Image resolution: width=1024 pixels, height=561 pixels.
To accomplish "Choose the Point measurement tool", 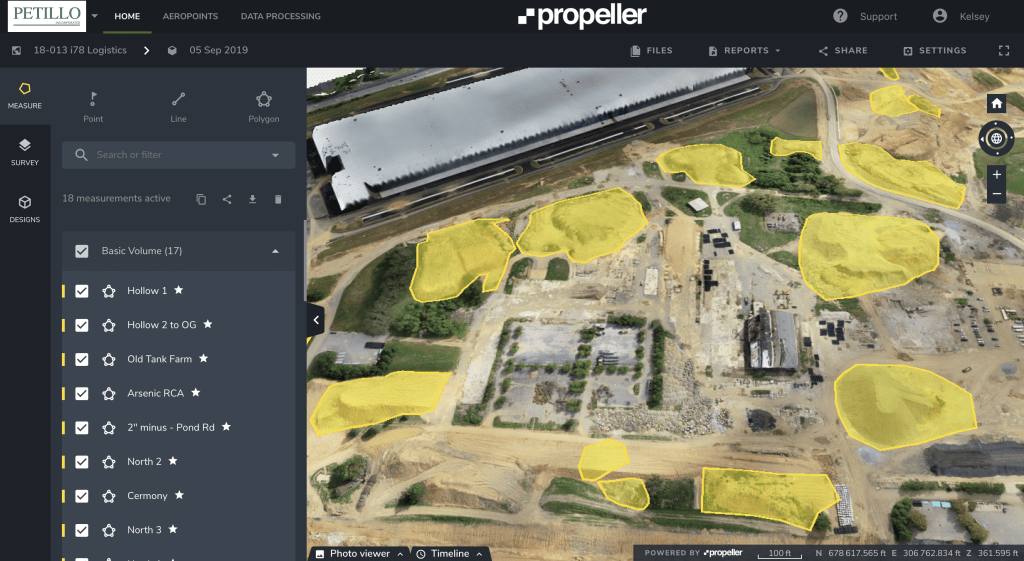I will pyautogui.click(x=93, y=105).
